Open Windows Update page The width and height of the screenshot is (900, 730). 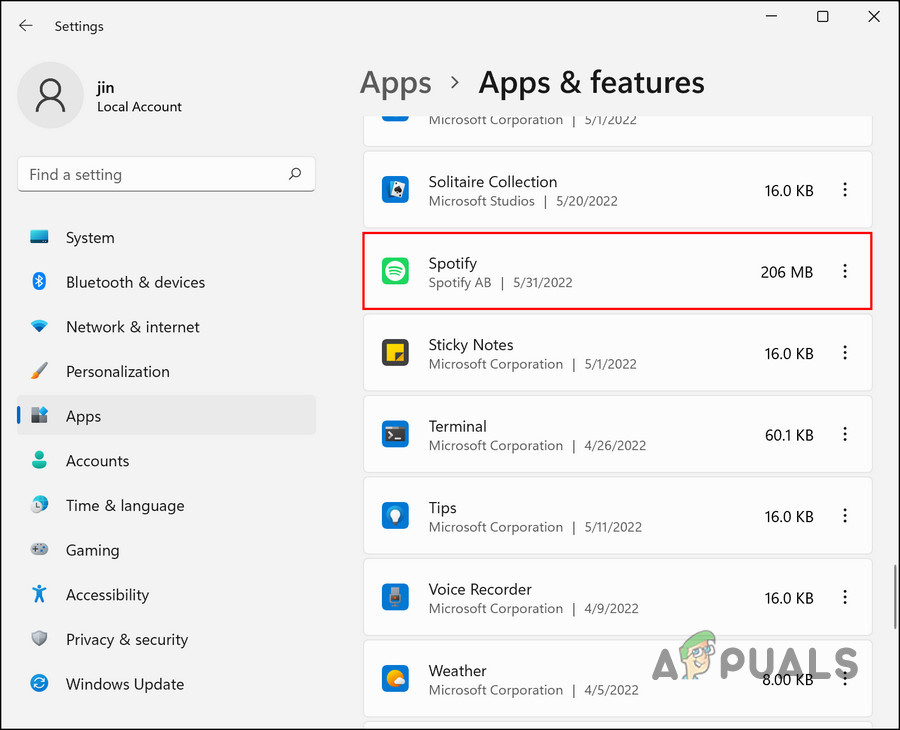(x=166, y=684)
